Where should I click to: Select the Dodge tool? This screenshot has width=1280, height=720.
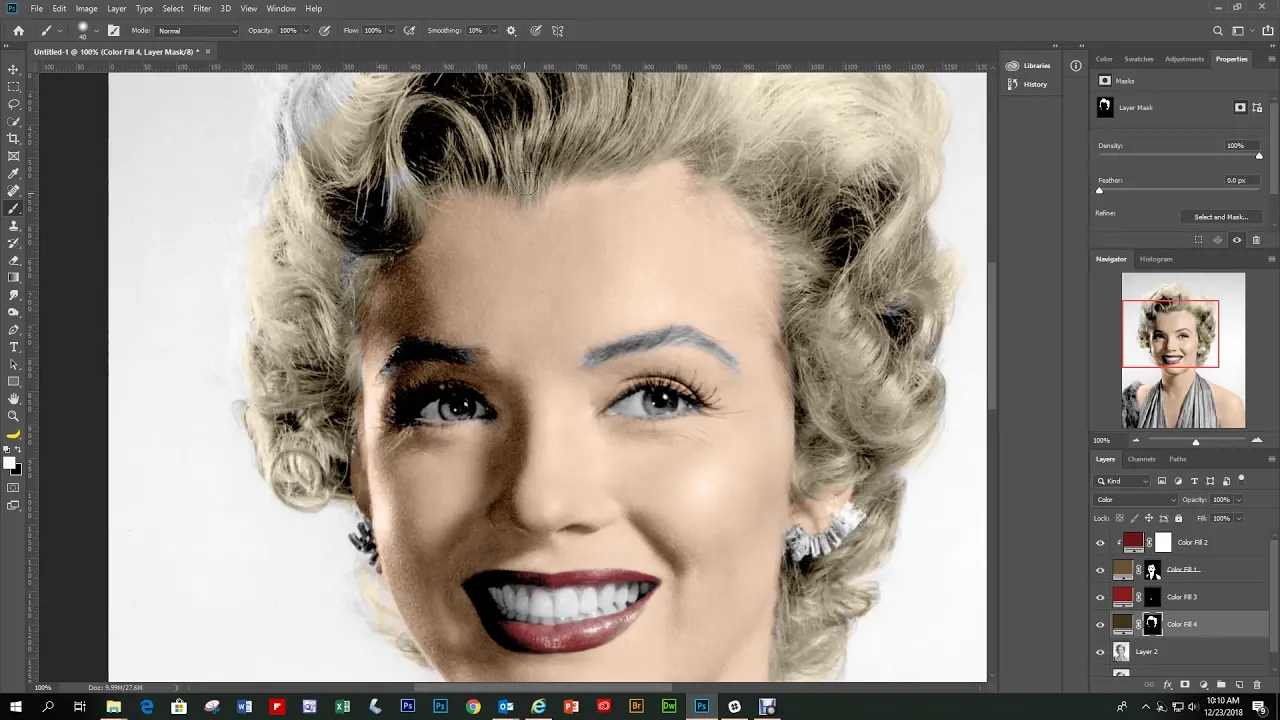pos(13,312)
